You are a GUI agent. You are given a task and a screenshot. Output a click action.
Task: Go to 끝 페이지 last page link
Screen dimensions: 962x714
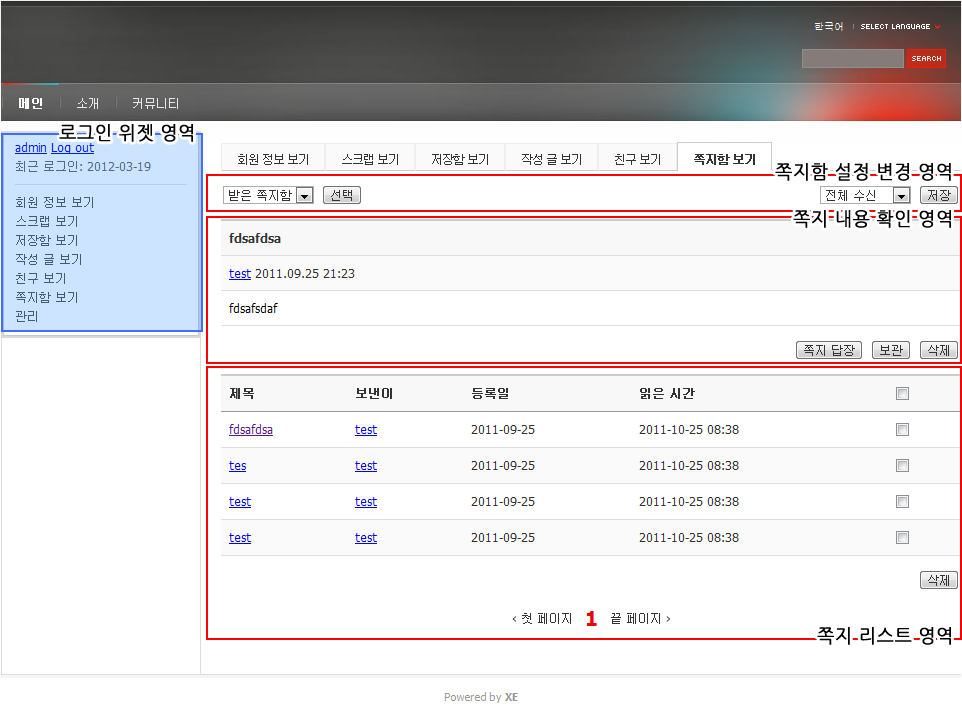click(x=639, y=619)
